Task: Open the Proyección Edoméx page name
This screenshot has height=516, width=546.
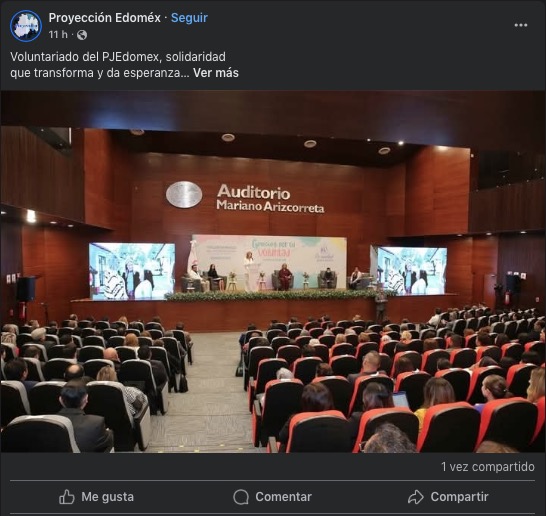Action: pyautogui.click(x=104, y=18)
